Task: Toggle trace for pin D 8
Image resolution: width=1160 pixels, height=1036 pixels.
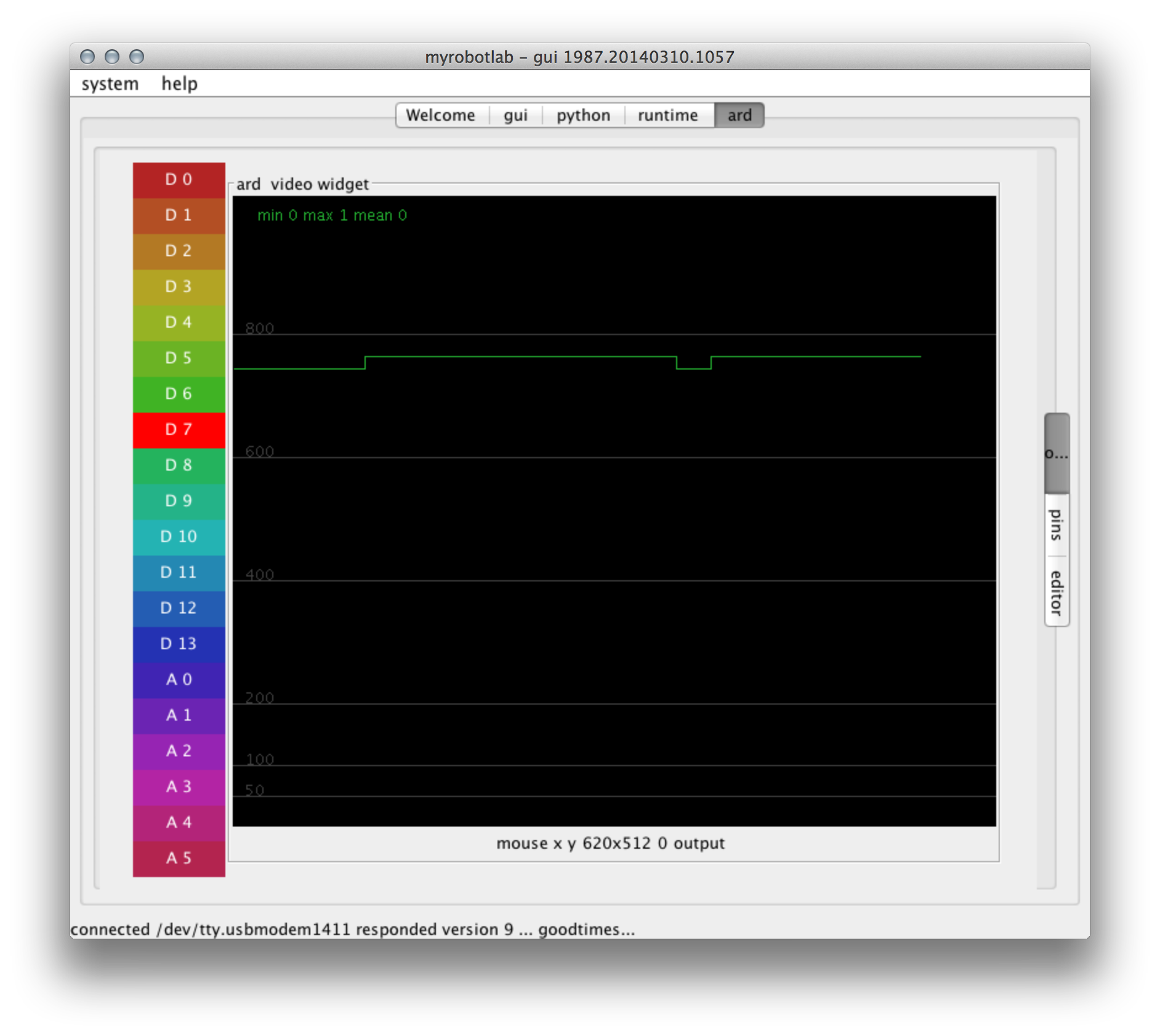Action: click(179, 466)
